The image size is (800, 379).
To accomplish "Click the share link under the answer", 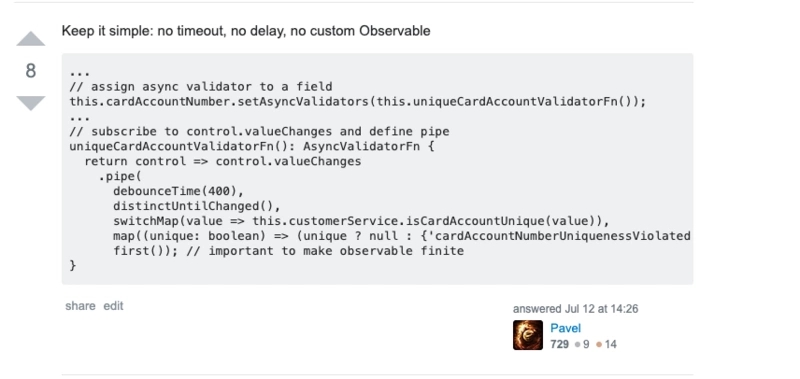I will point(80,306).
